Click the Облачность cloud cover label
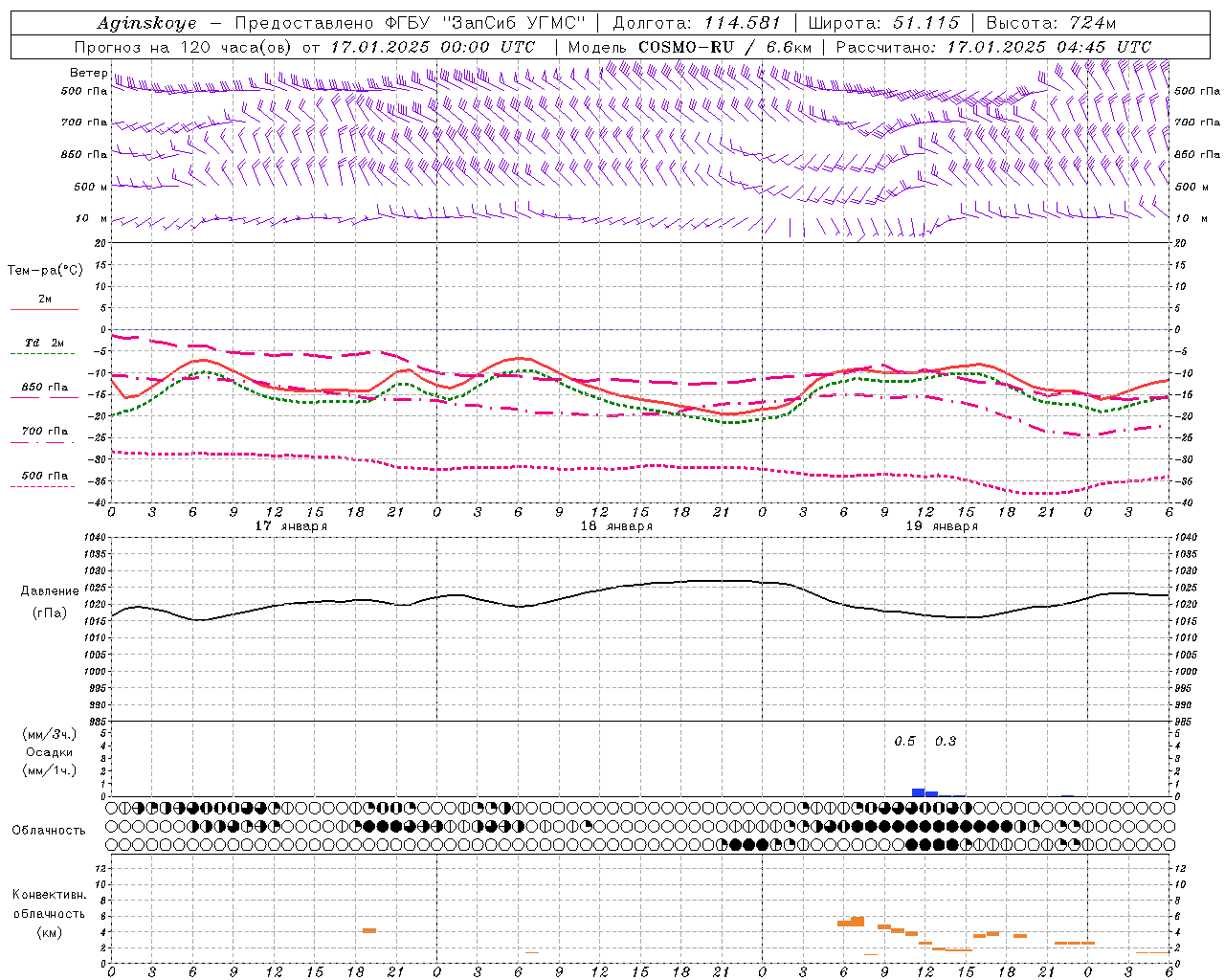The image size is (1225, 980). pyautogui.click(x=48, y=830)
